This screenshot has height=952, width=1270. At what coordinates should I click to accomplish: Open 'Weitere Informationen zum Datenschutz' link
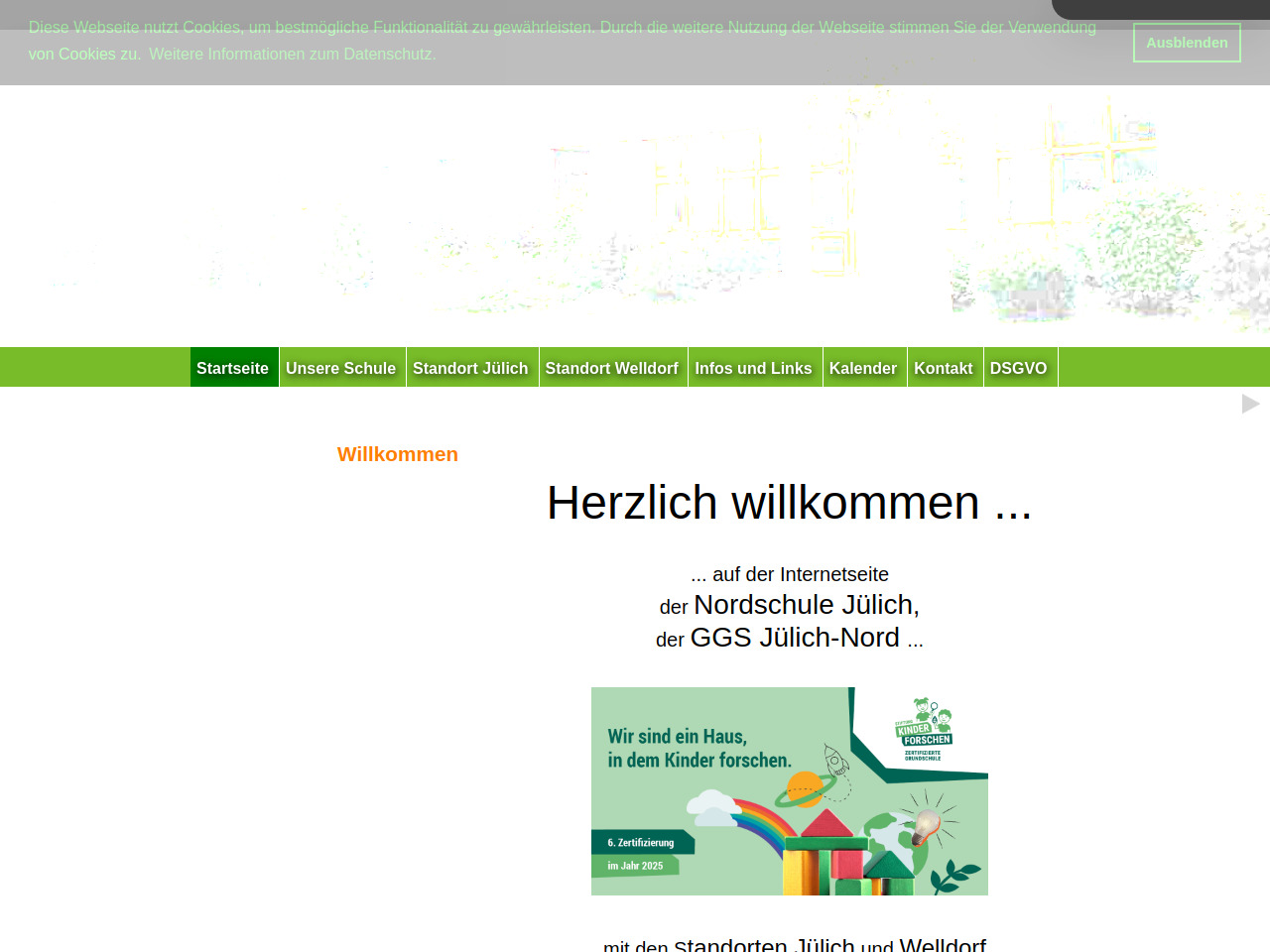(292, 55)
